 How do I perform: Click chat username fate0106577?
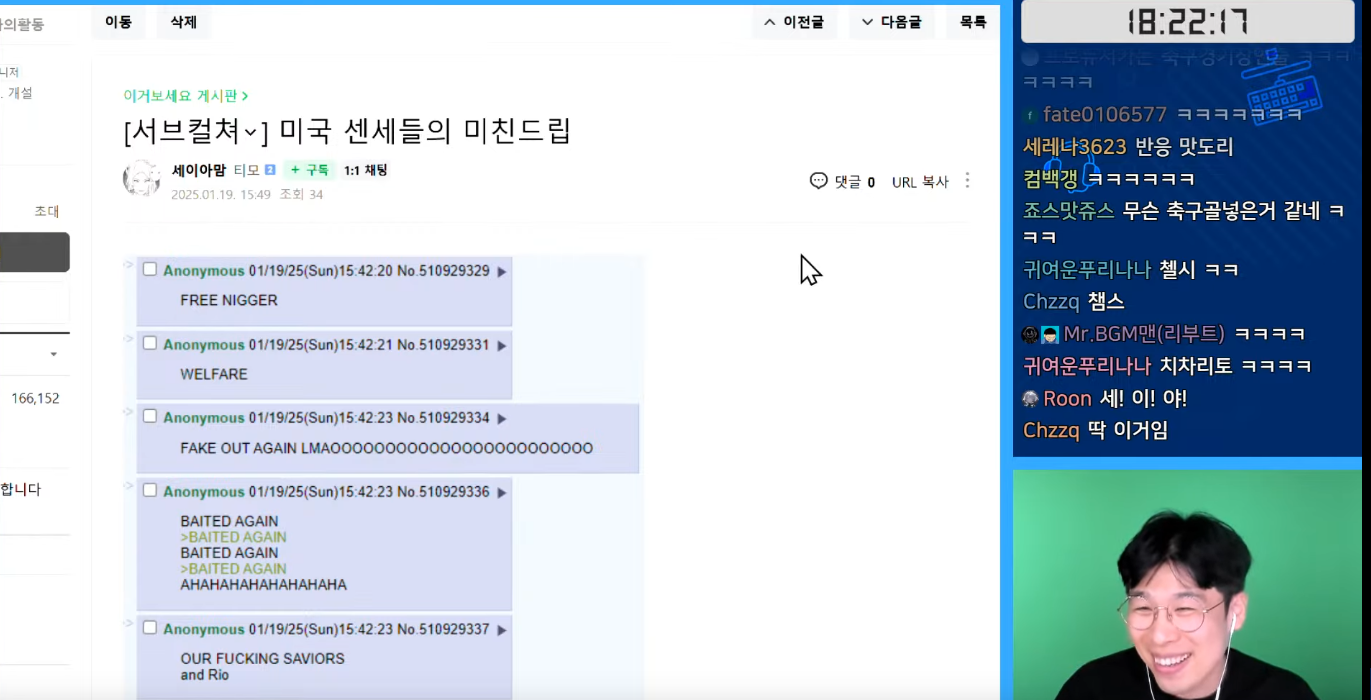(1105, 115)
